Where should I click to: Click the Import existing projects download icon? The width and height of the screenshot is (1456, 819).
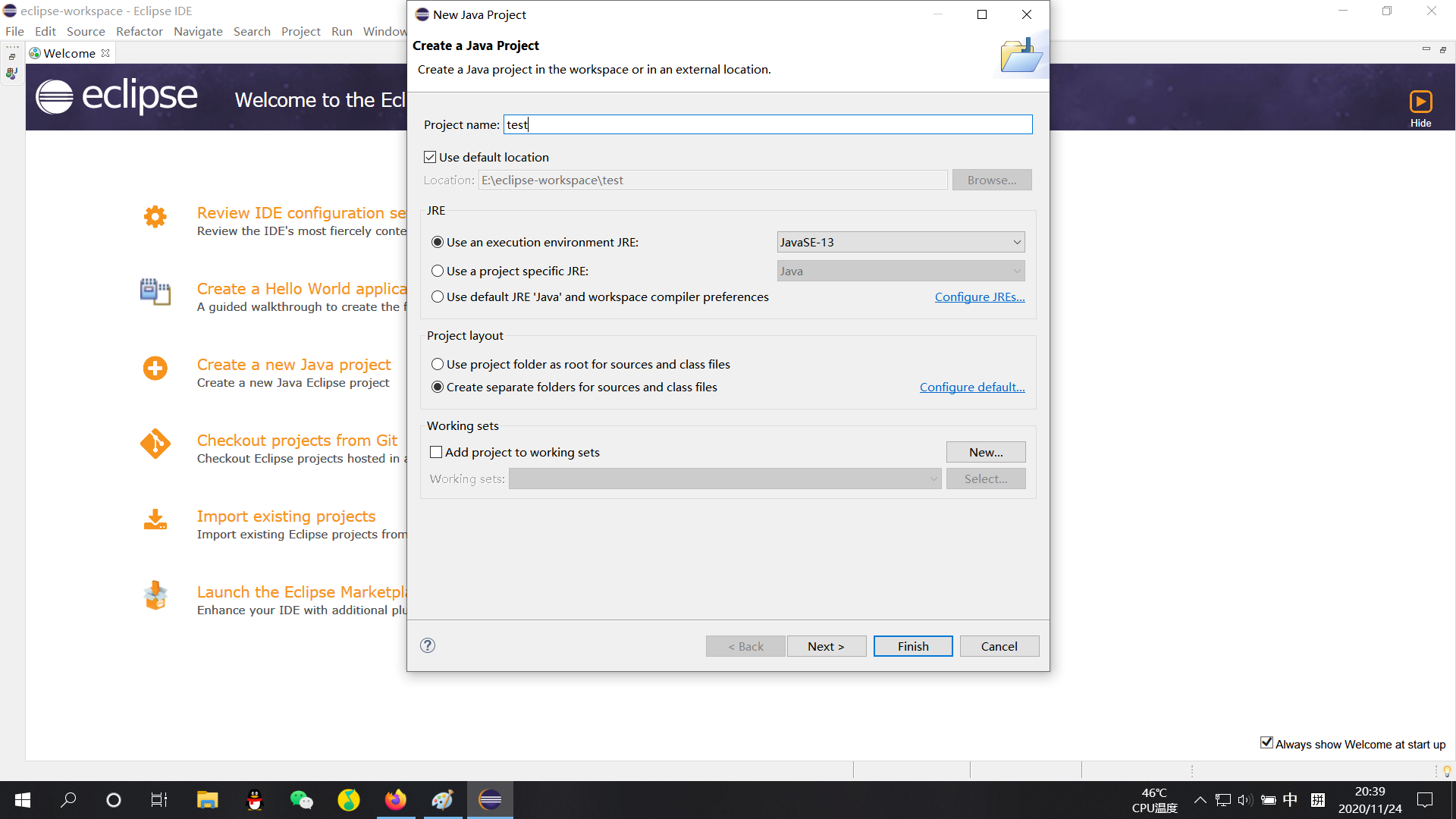coord(155,520)
